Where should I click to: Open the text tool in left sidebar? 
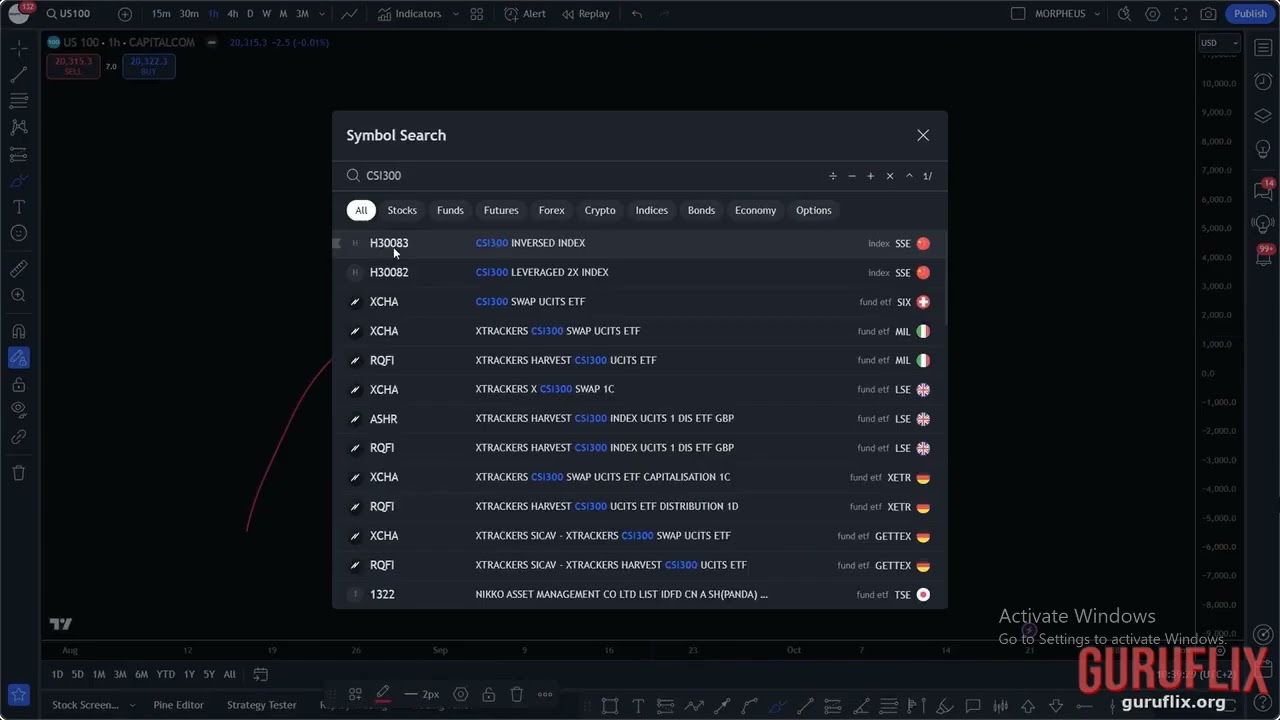[18, 207]
